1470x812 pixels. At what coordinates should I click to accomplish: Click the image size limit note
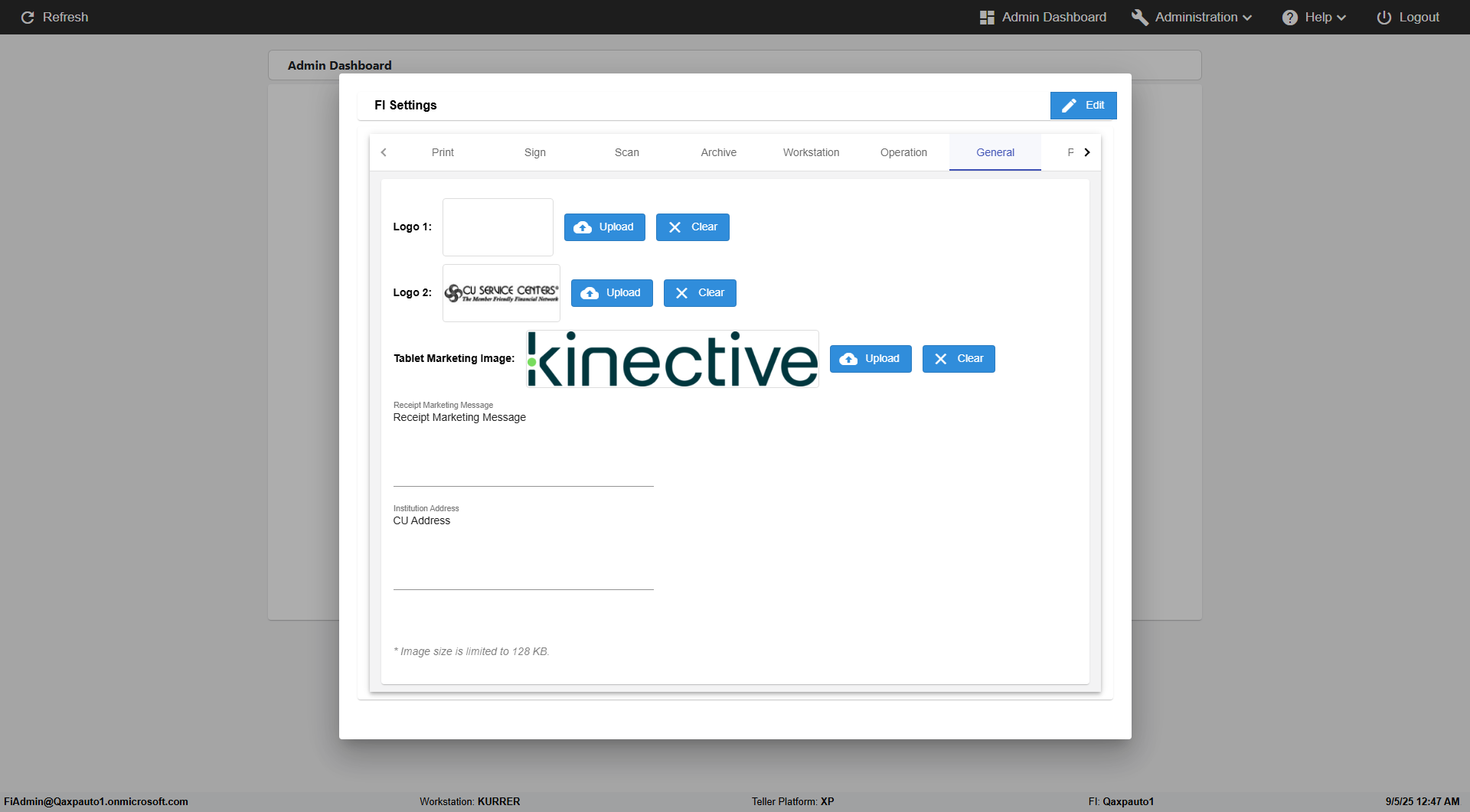coord(472,651)
